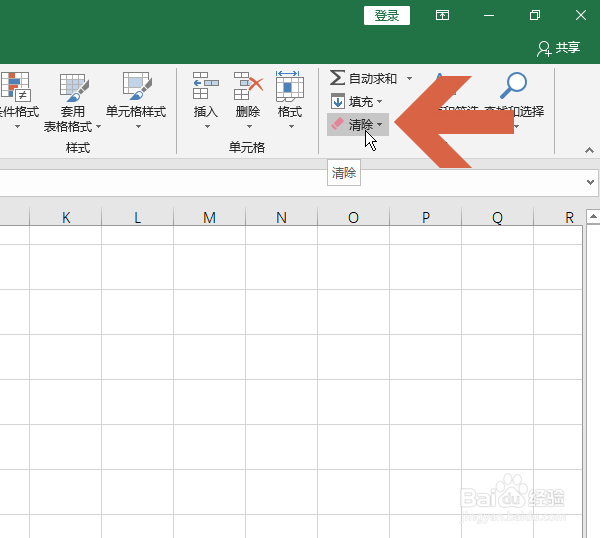Collapse the ribbon with the up chevron
Screen dimensions: 600x538
point(589,150)
